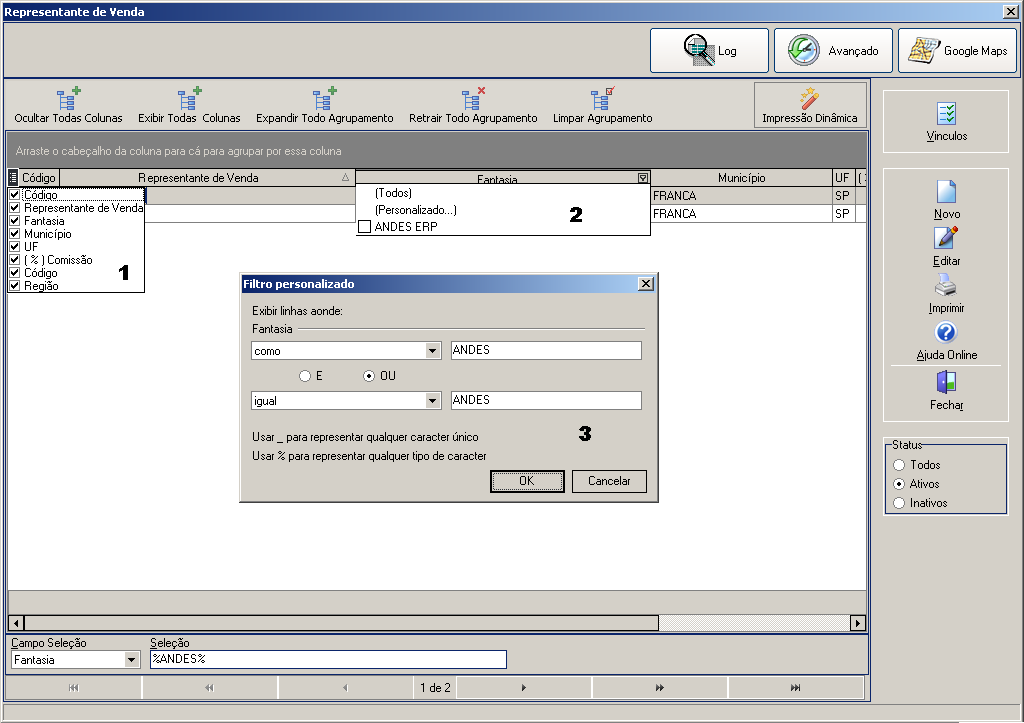Expand all groups via Expandir Todo Agrupamento
1024x723 pixels.
[325, 106]
